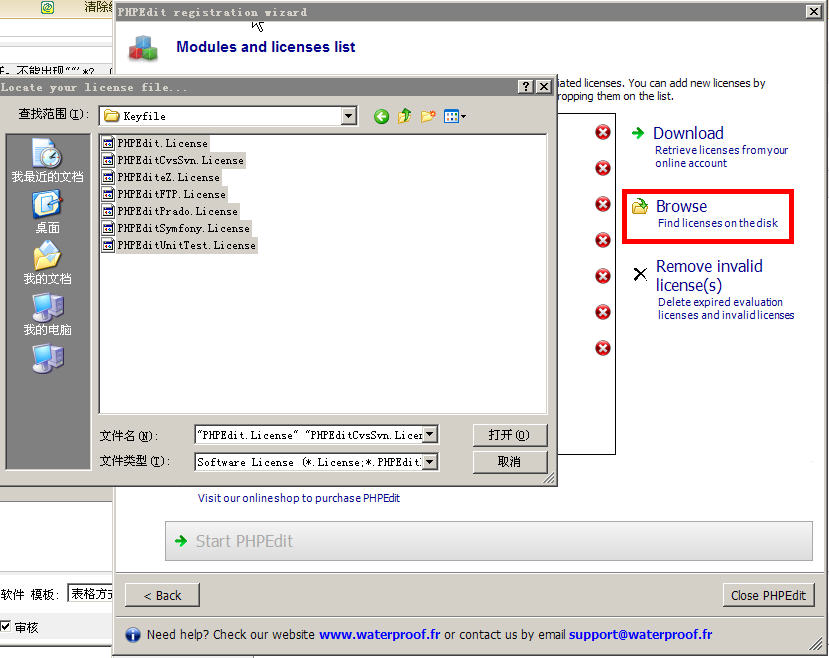Screen dimensions: 829x658
Task: Open the Views menu icon in file dialog
Action: [455, 116]
